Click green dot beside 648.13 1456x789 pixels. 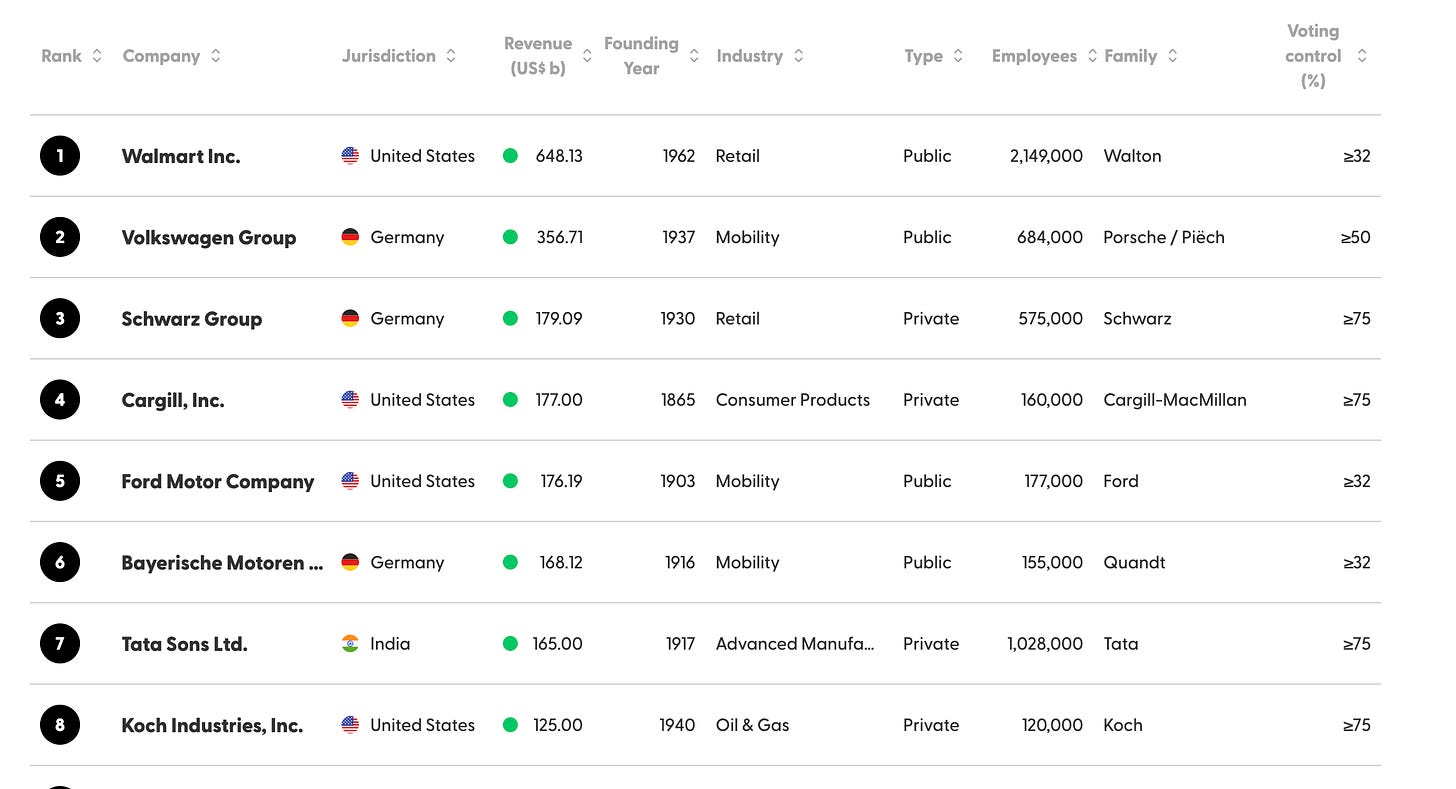(510, 156)
